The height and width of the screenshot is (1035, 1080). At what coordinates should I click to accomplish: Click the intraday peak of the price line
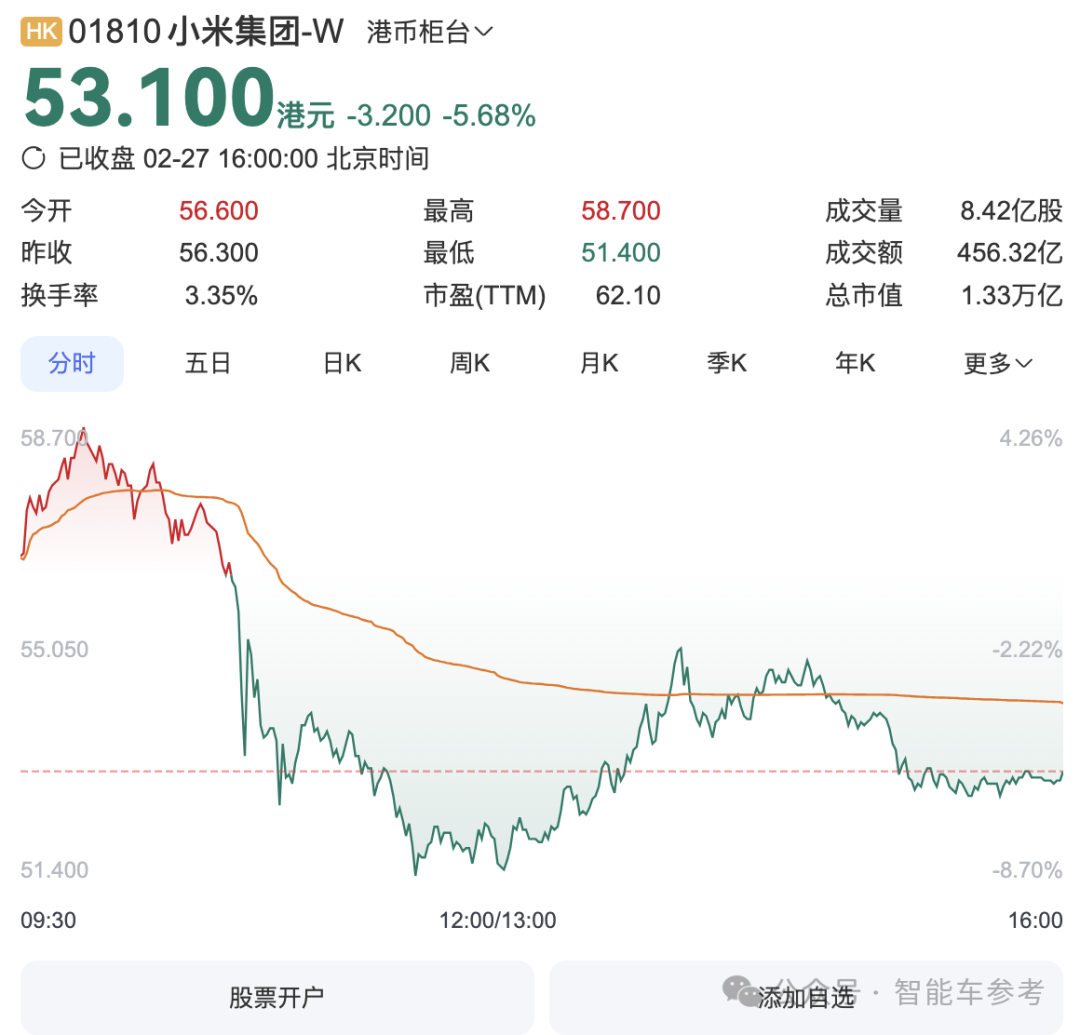(83, 430)
